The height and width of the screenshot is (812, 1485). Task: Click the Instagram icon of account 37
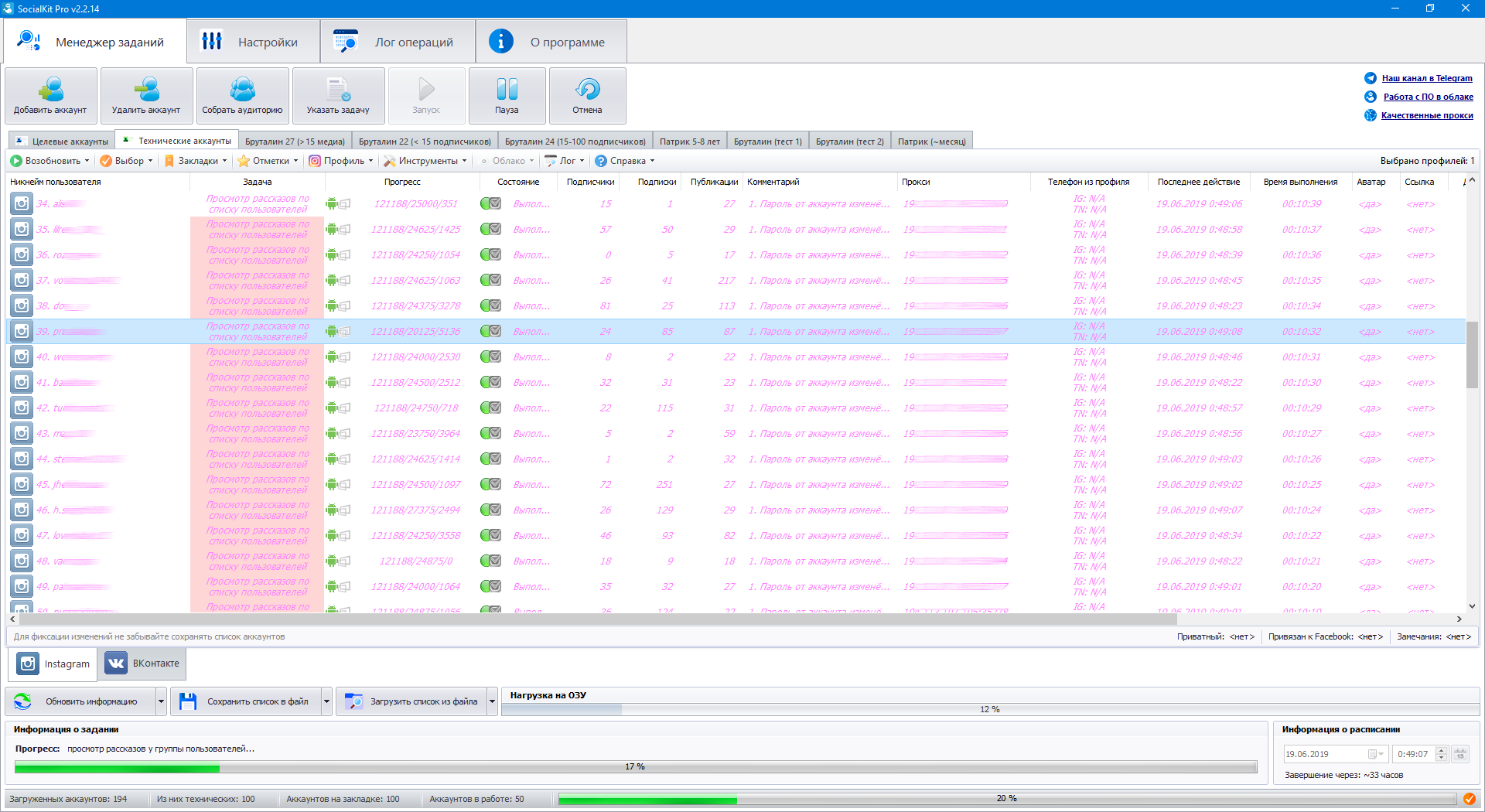point(22,280)
